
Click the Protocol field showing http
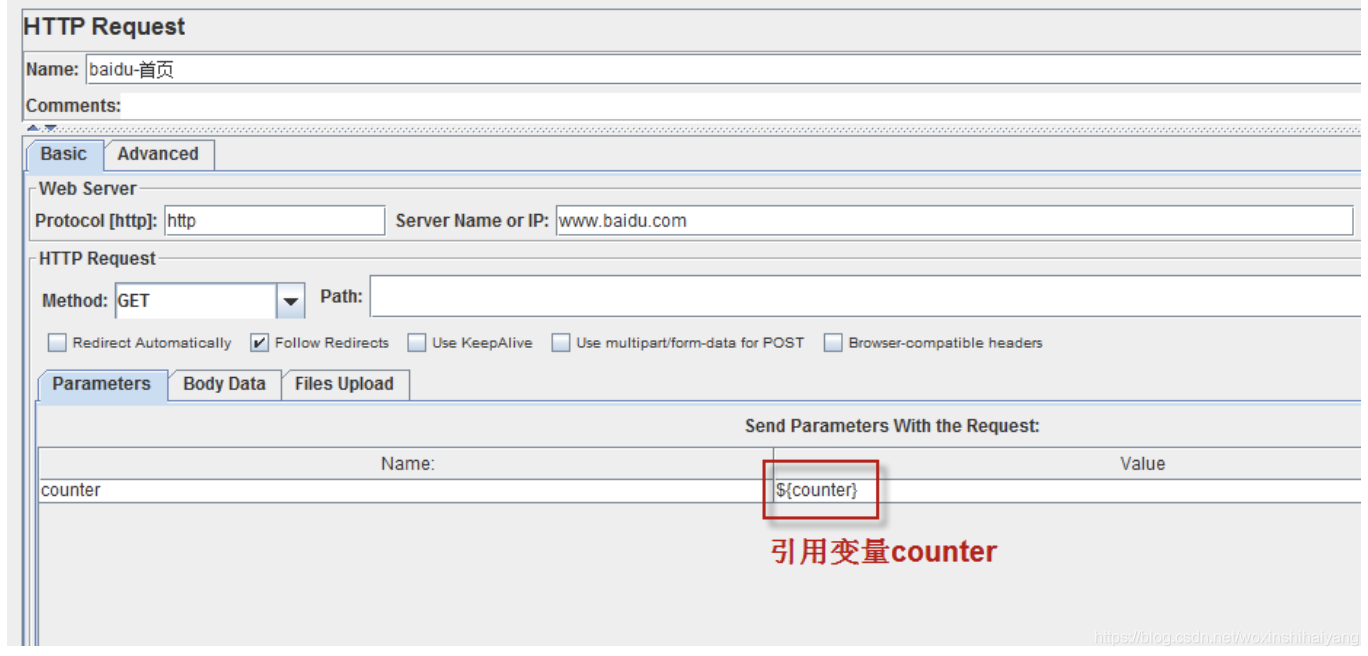click(x=274, y=221)
